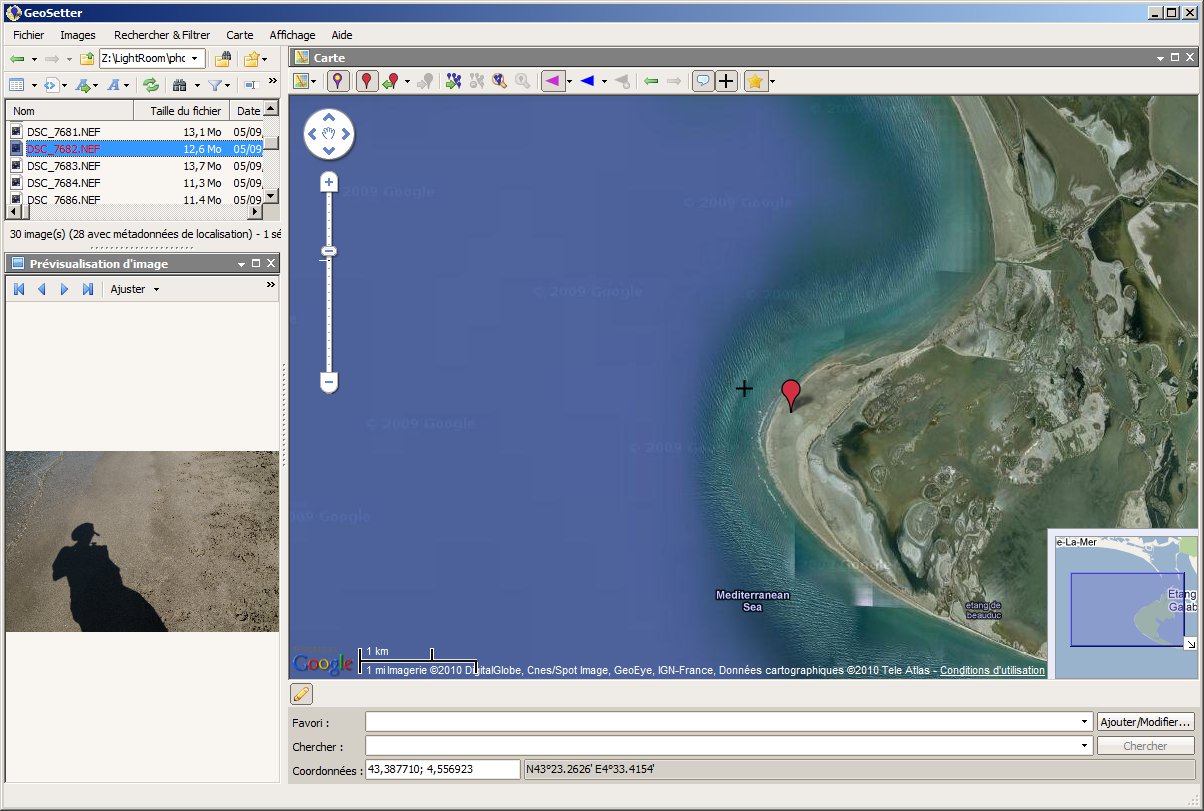This screenshot has height=811, width=1204.
Task: Expand the Ajuster dropdown in preview panel
Action: coord(155,290)
